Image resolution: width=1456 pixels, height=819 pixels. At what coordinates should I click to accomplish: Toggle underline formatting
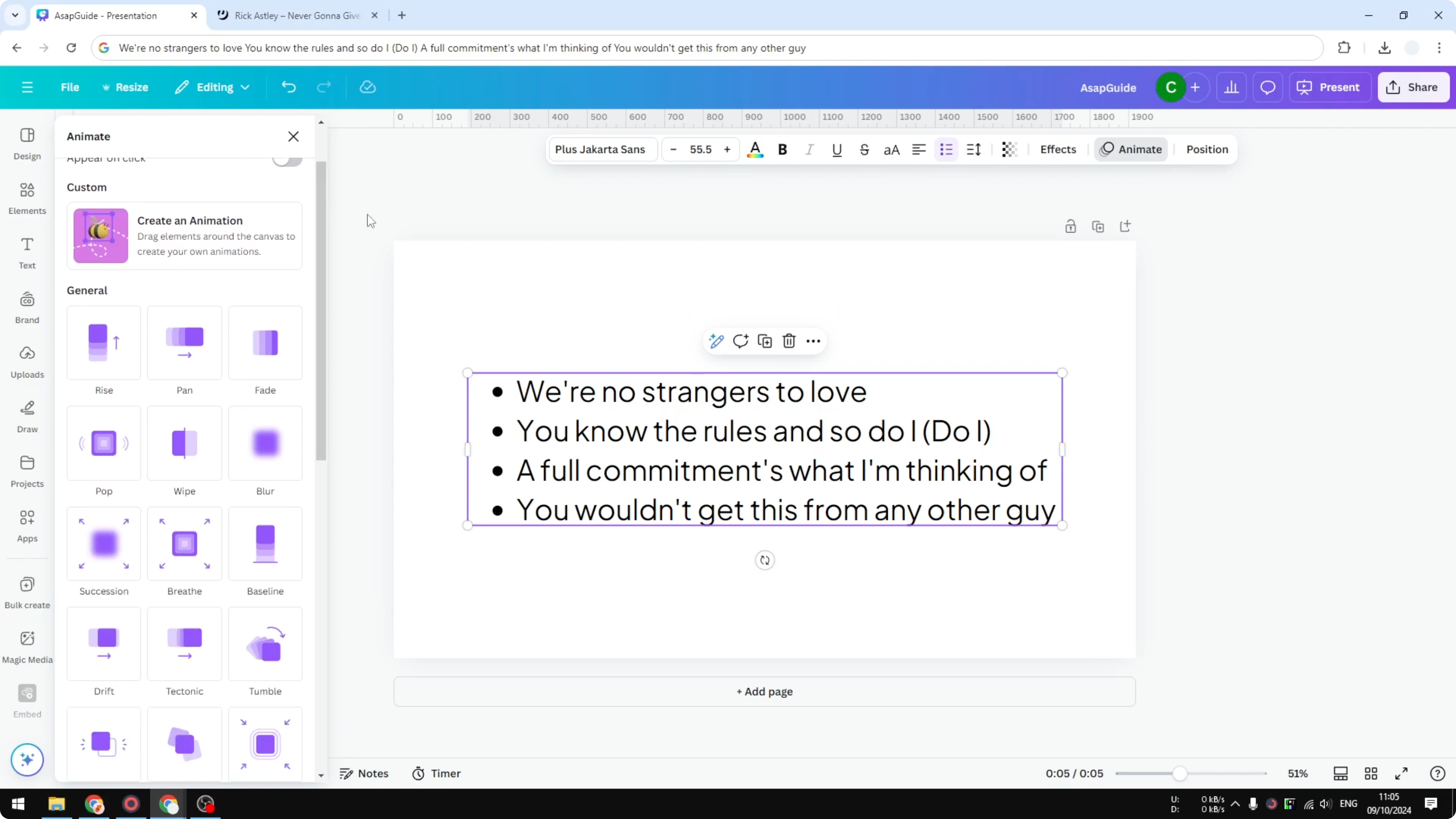click(837, 149)
